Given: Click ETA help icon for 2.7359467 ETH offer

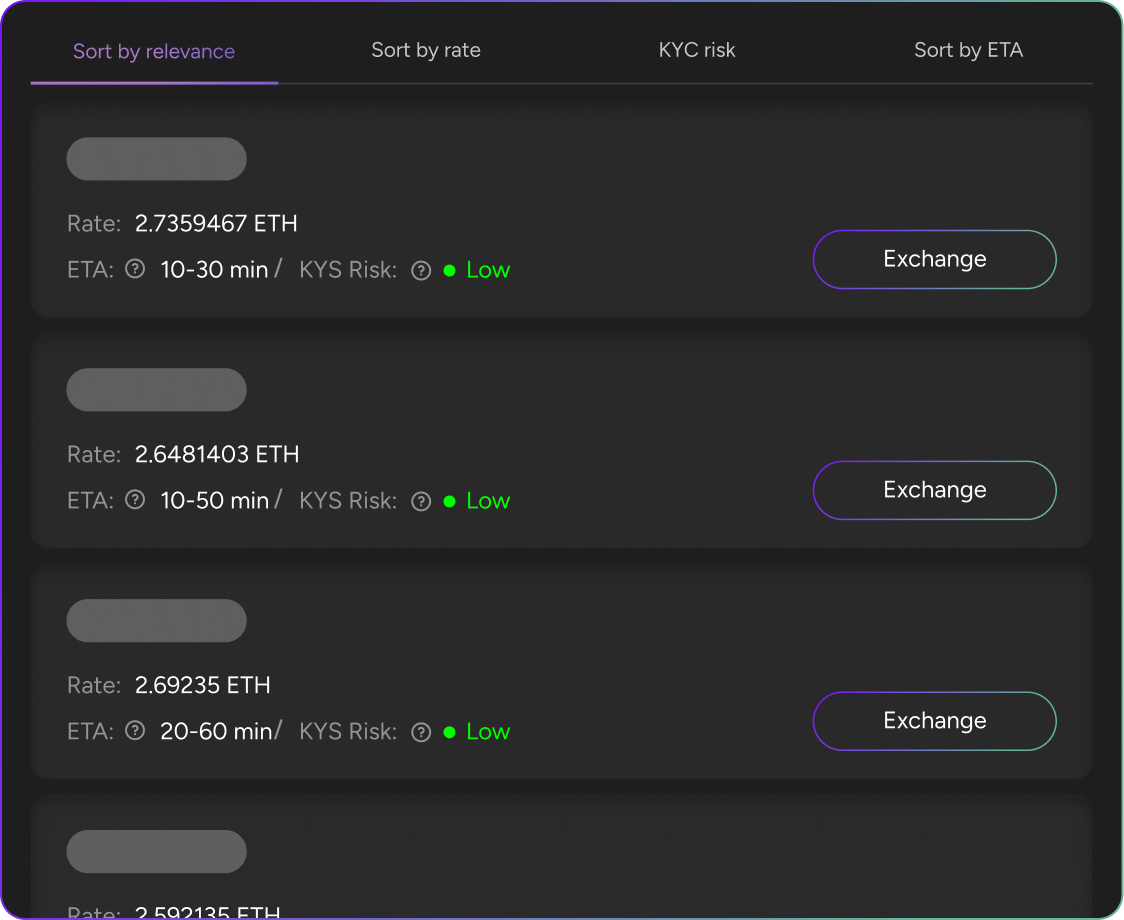Looking at the screenshot, I should point(135,269).
